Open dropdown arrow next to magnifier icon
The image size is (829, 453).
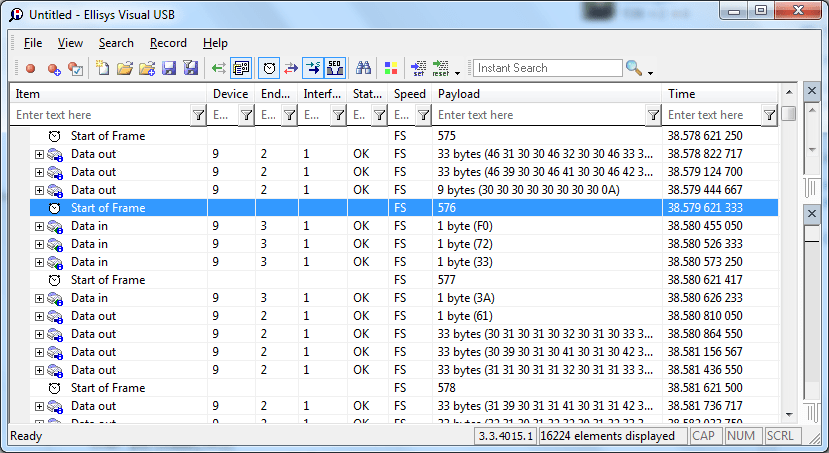coord(650,72)
